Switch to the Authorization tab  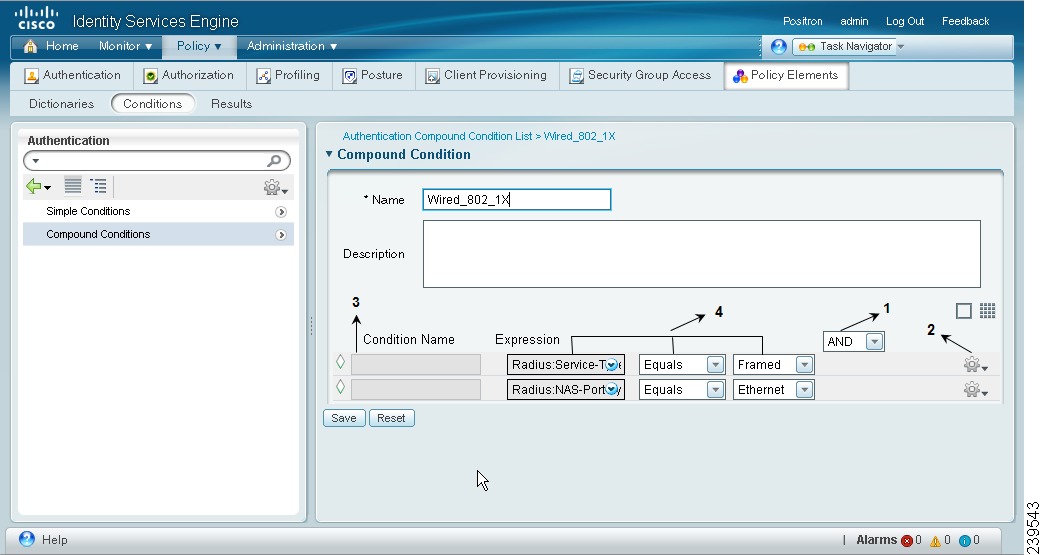189,75
